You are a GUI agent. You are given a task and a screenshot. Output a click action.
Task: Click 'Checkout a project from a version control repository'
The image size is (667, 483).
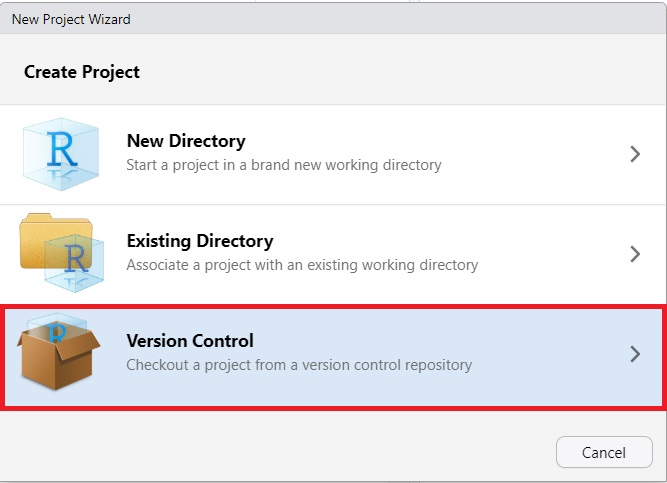click(x=299, y=365)
